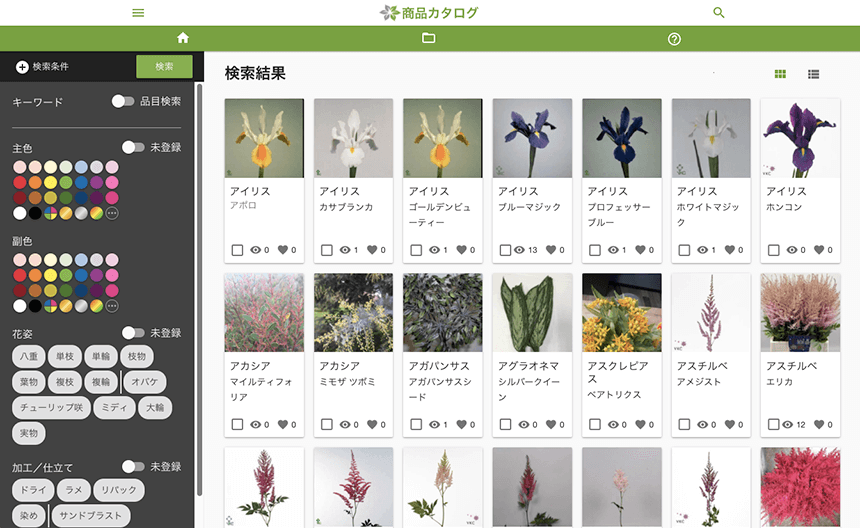Toggle 未登録 switch for 加工／仕立て
Screen dimensions: 860x528
coord(133,467)
